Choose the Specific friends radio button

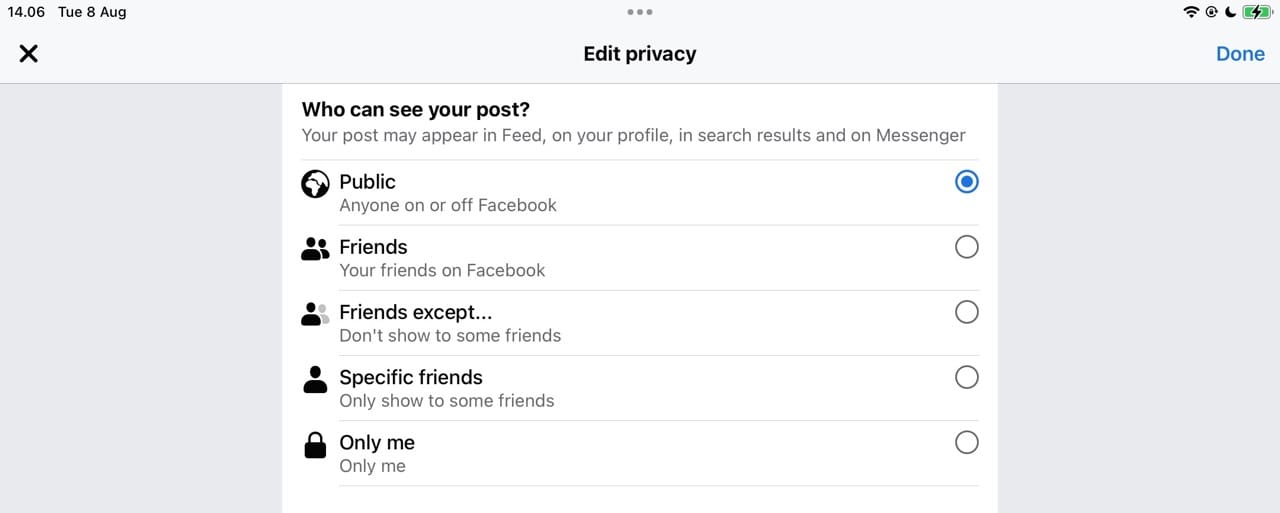pyautogui.click(x=966, y=377)
